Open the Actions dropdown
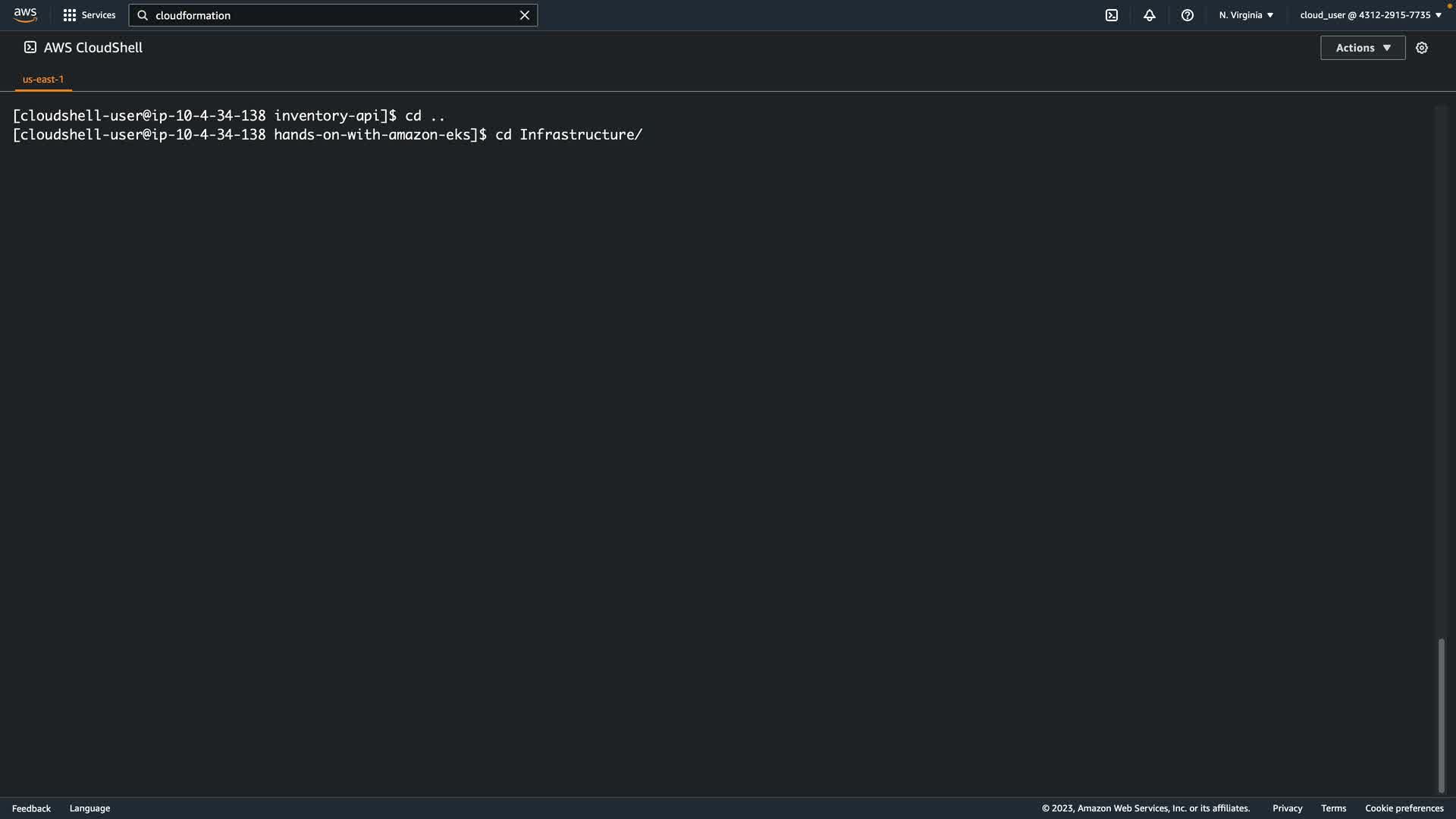Viewport: 1456px width, 819px height. [1362, 48]
